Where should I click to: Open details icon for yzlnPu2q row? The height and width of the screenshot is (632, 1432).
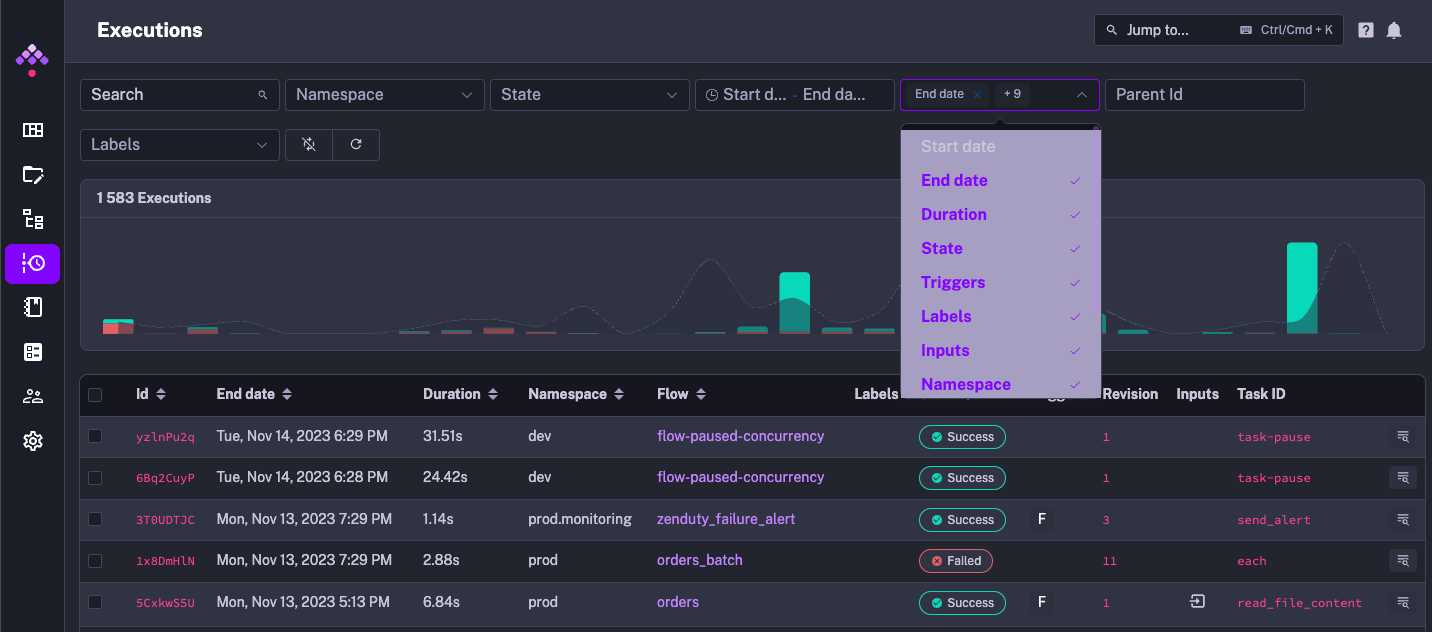tap(1403, 437)
